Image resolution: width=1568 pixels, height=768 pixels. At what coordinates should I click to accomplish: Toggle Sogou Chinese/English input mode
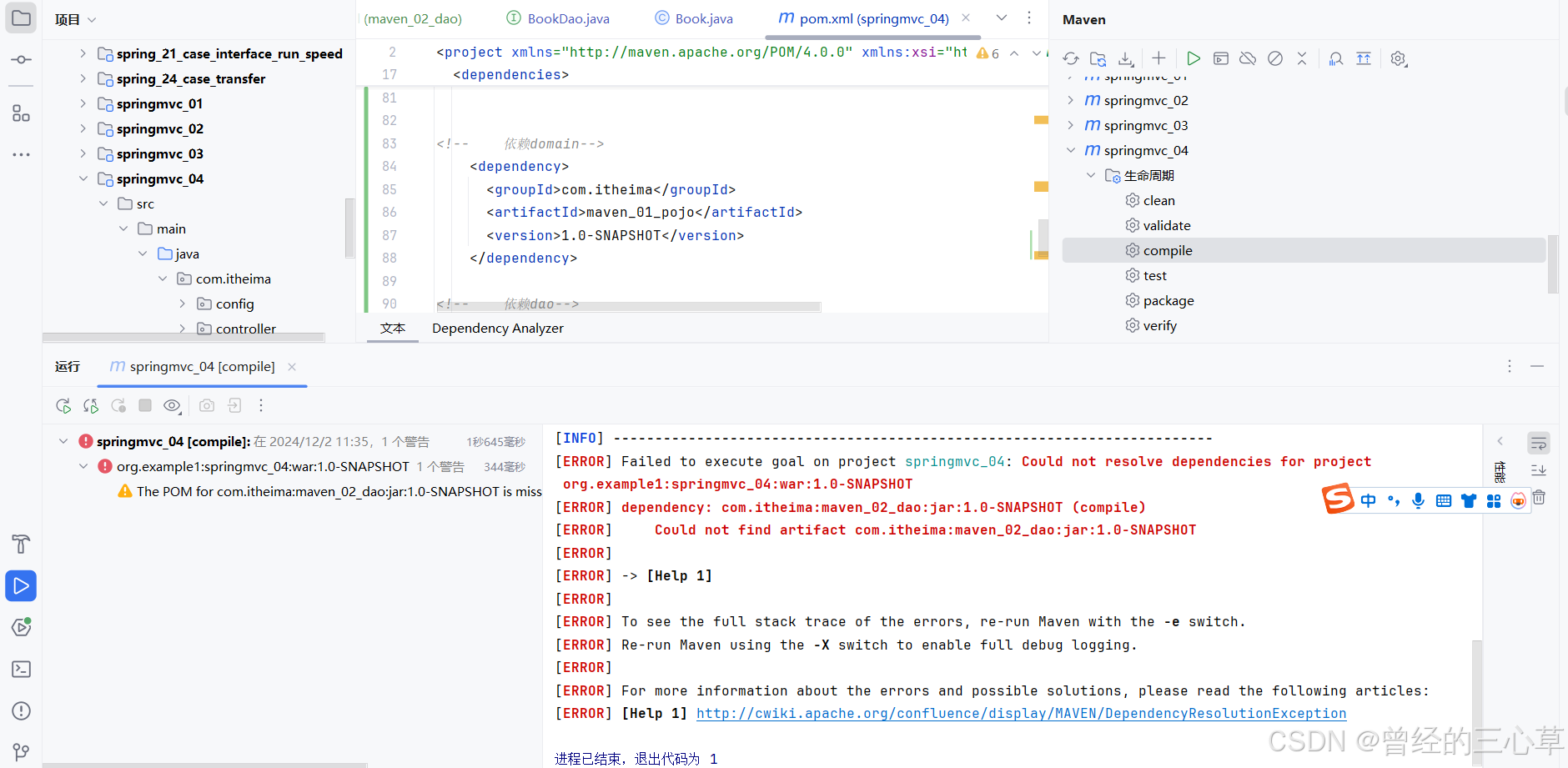(1369, 500)
